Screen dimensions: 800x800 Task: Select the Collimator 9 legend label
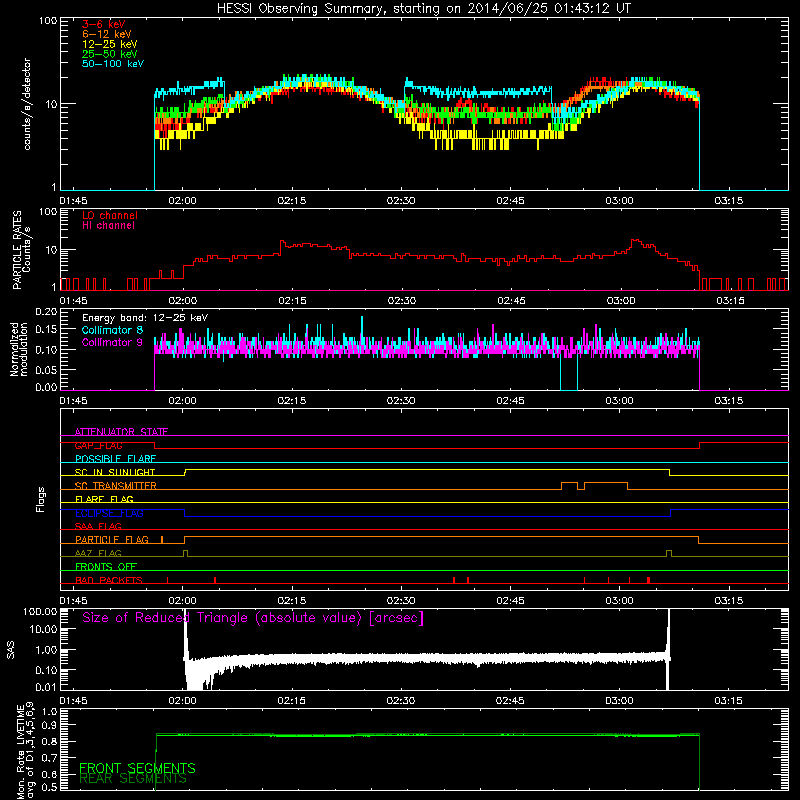(112, 342)
